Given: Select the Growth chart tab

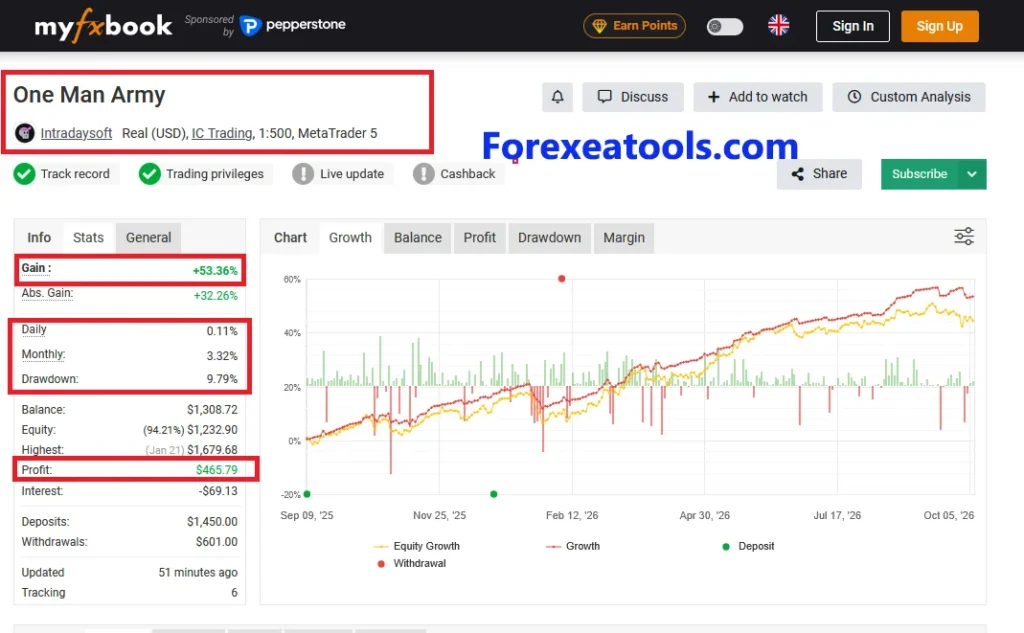Looking at the screenshot, I should tap(350, 238).
